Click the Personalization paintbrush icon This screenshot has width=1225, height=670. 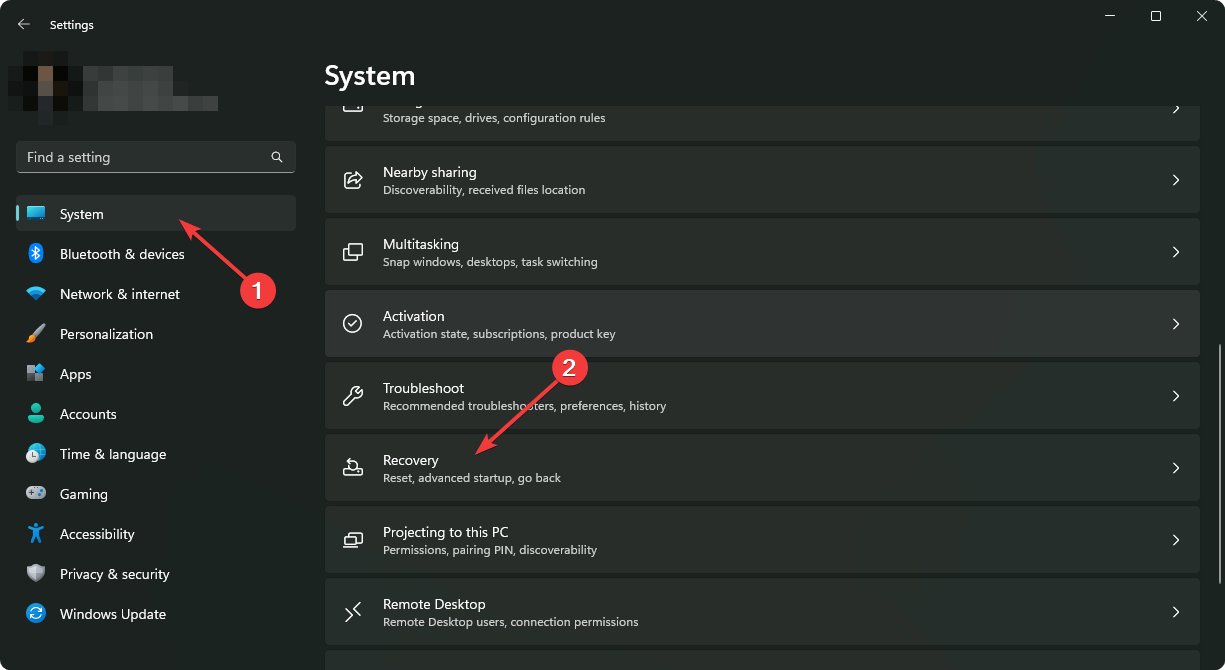point(36,334)
